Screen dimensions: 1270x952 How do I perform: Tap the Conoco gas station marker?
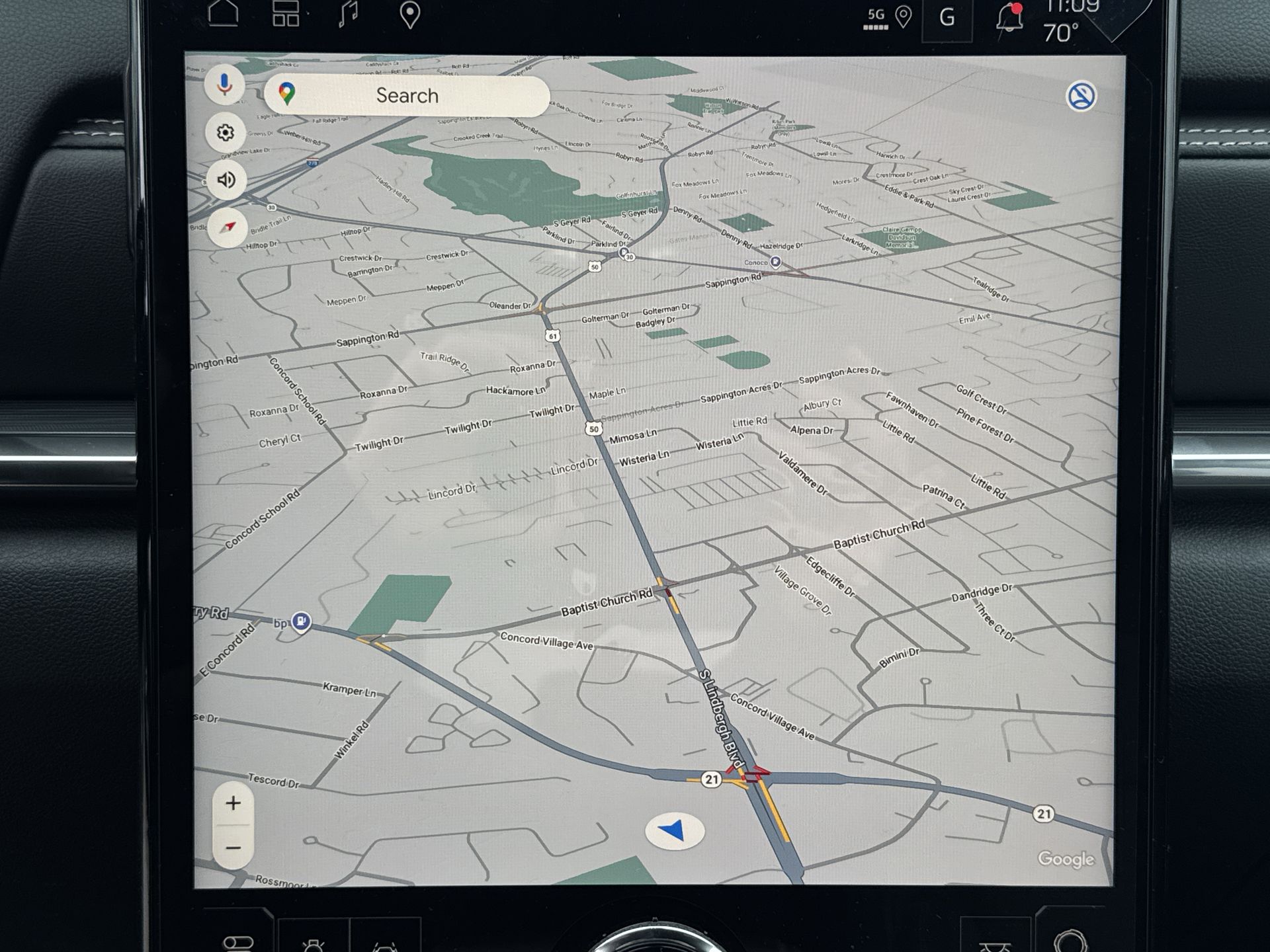[x=775, y=262]
